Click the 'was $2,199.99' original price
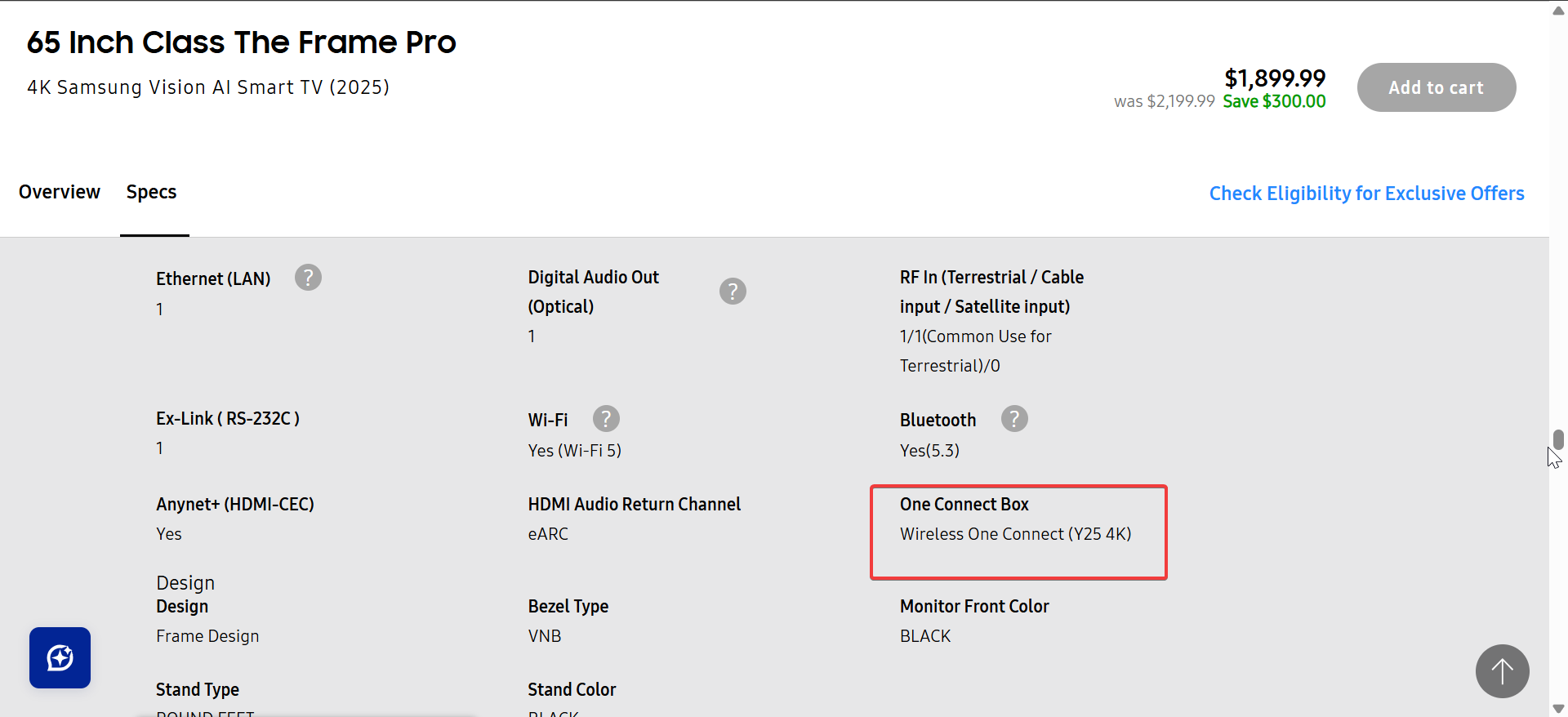 click(x=1165, y=101)
